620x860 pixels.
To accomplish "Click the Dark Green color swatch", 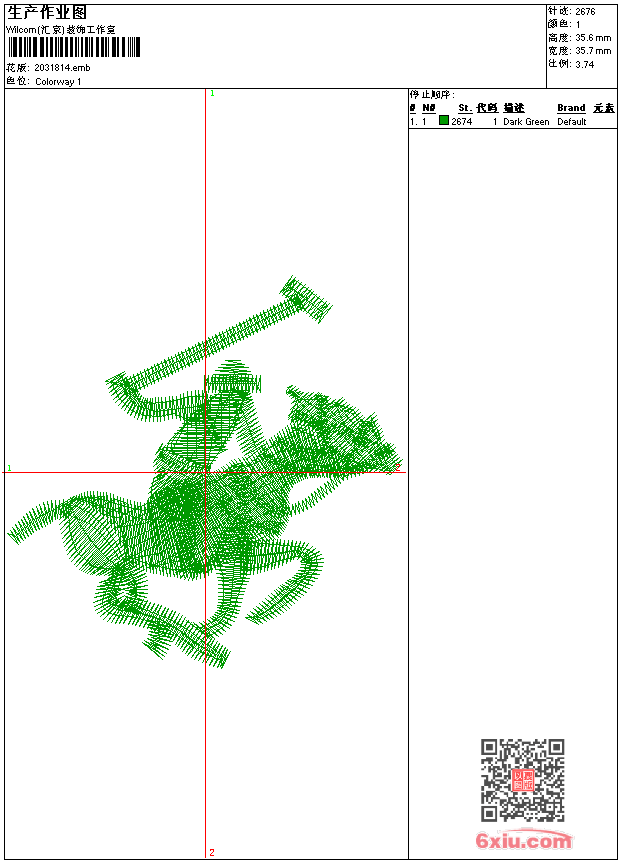I will click(x=444, y=121).
